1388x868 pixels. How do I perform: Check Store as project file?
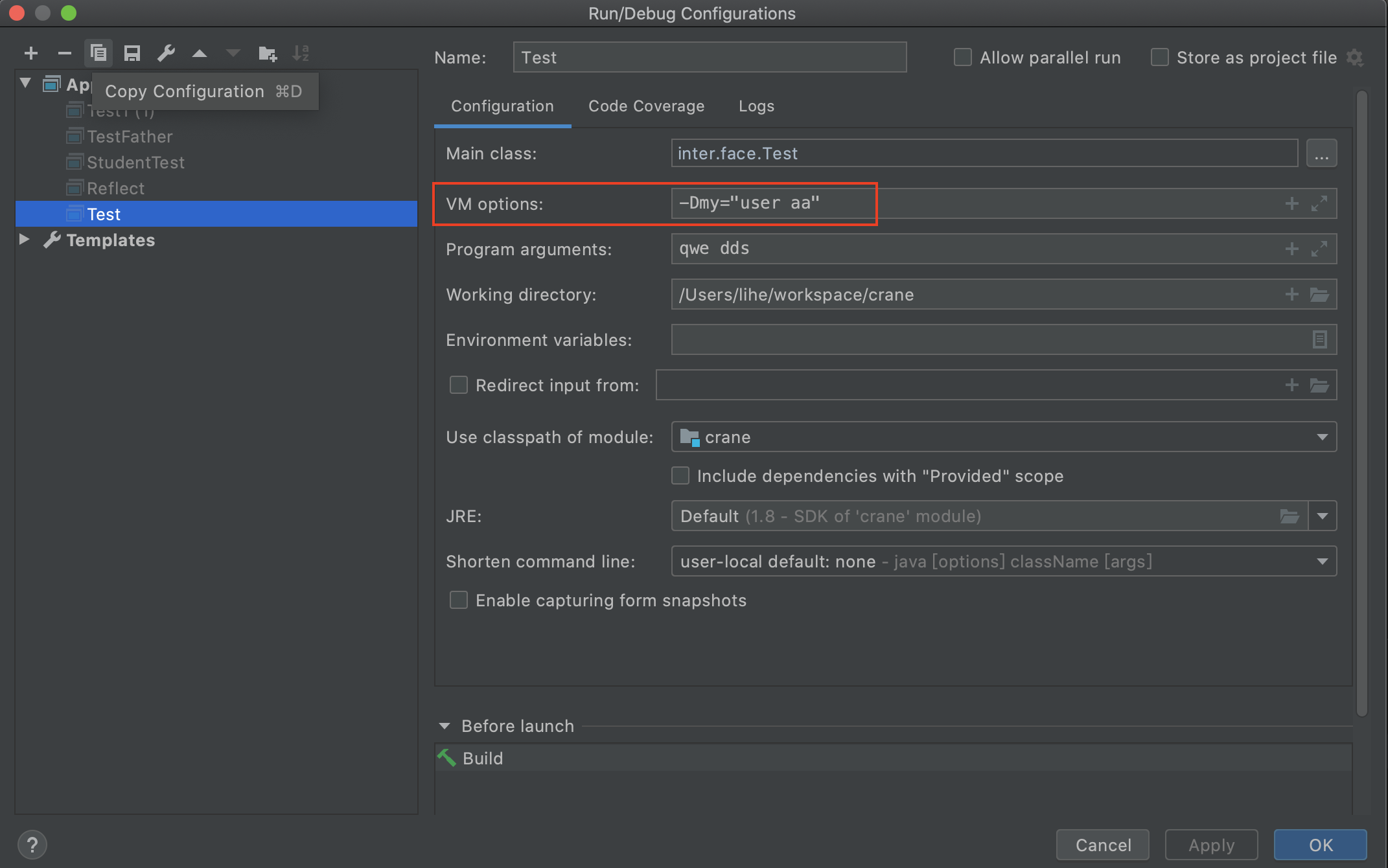[x=1159, y=58]
